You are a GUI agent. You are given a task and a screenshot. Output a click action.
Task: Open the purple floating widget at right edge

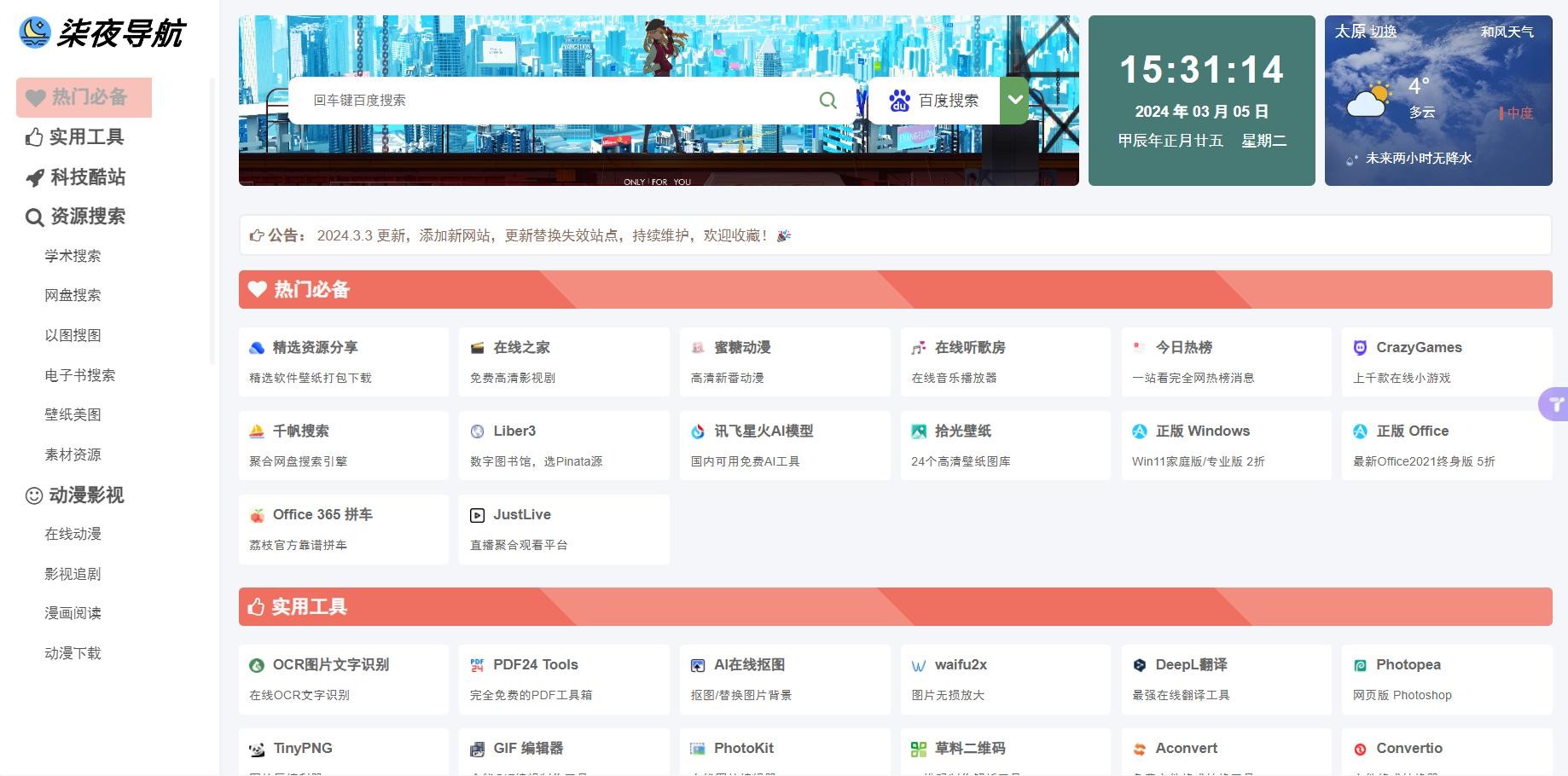[1555, 404]
